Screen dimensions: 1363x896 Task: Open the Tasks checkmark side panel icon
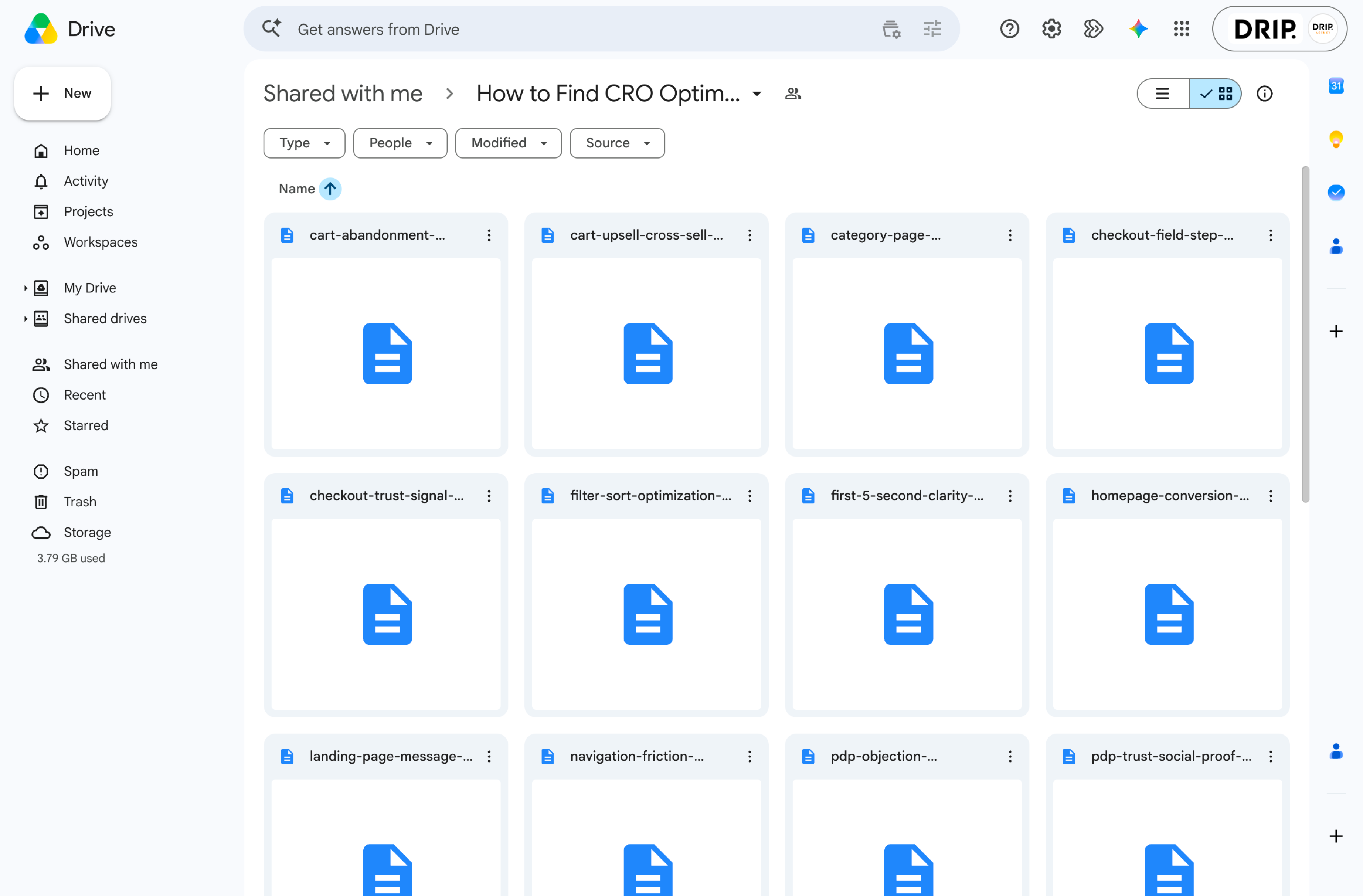1336,193
